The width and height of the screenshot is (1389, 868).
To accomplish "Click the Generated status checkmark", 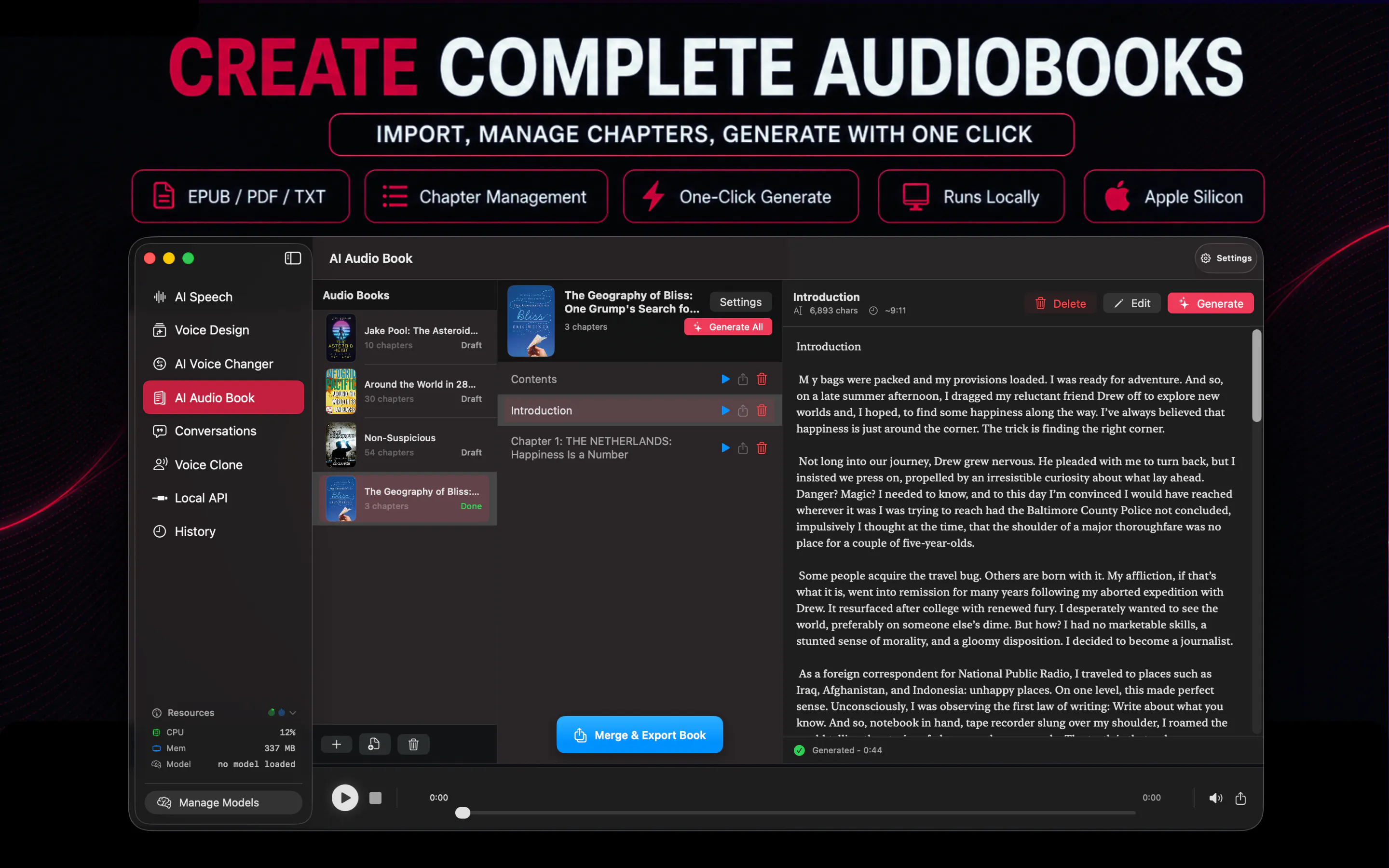I will pos(799,750).
